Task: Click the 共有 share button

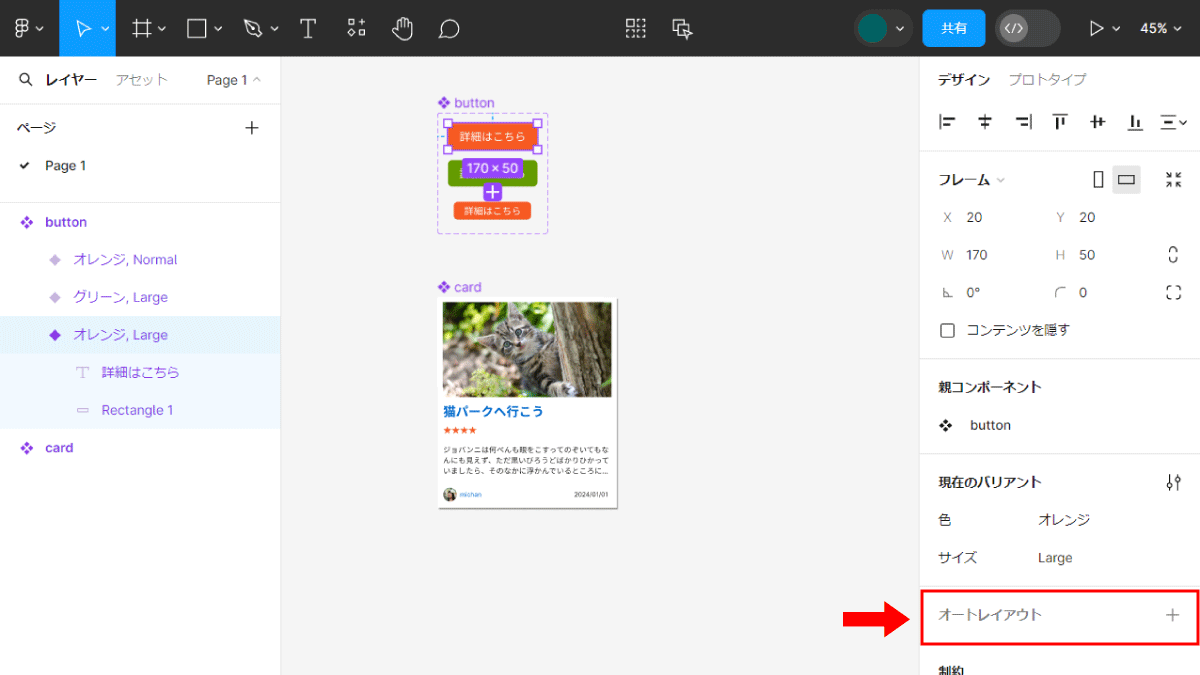Action: [954, 28]
